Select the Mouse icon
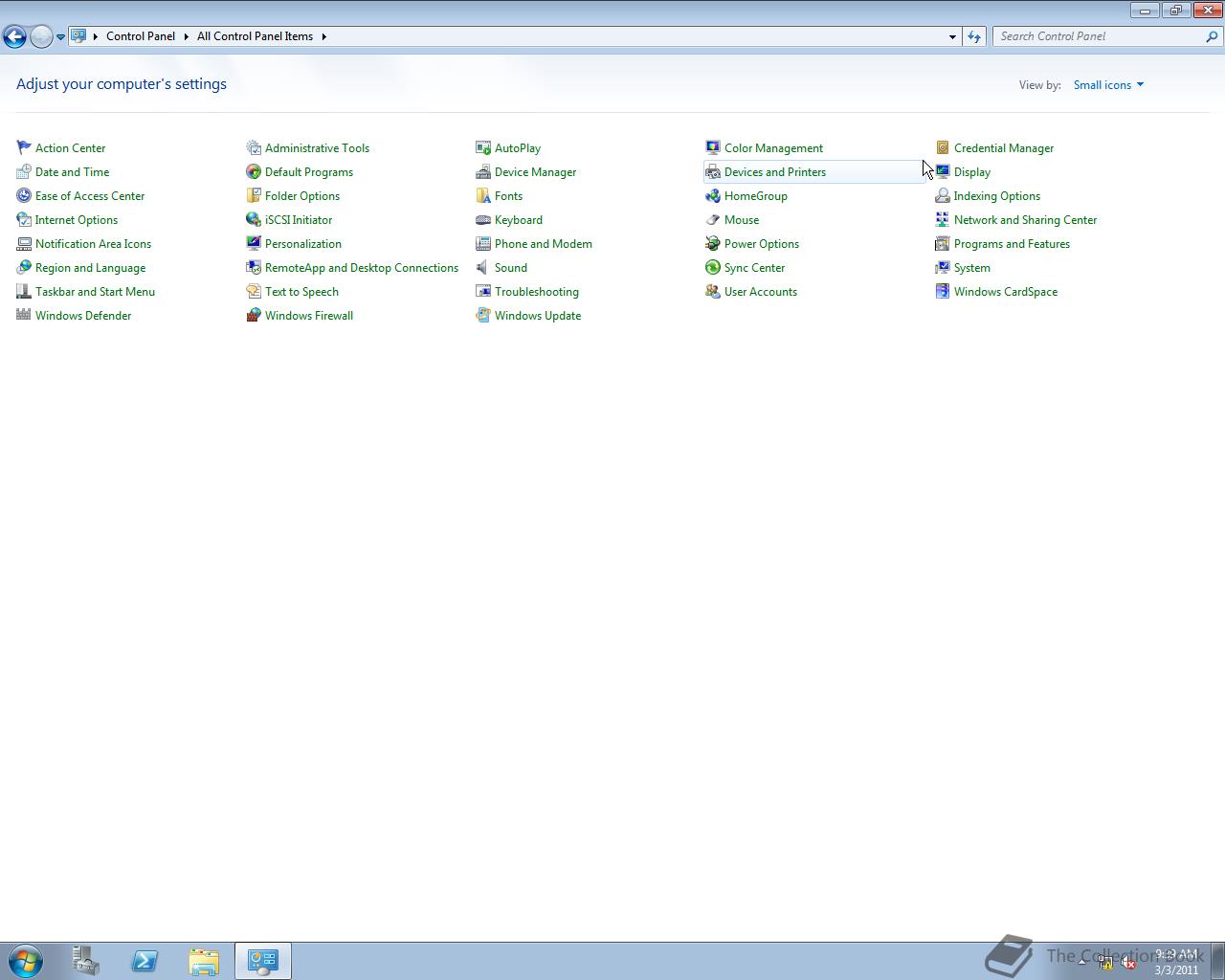The image size is (1225, 980). pos(713,219)
